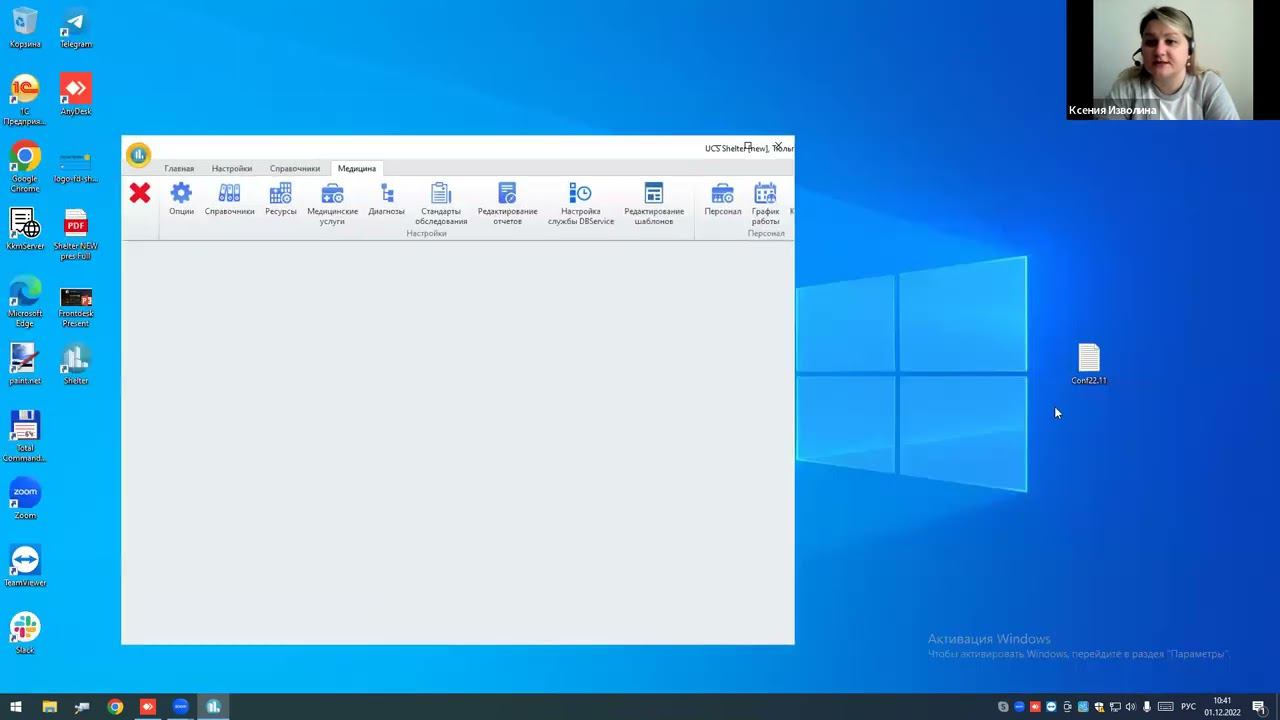The height and width of the screenshot is (720, 1280).
Task: Open Редактирование отчетов
Action: tap(507, 203)
